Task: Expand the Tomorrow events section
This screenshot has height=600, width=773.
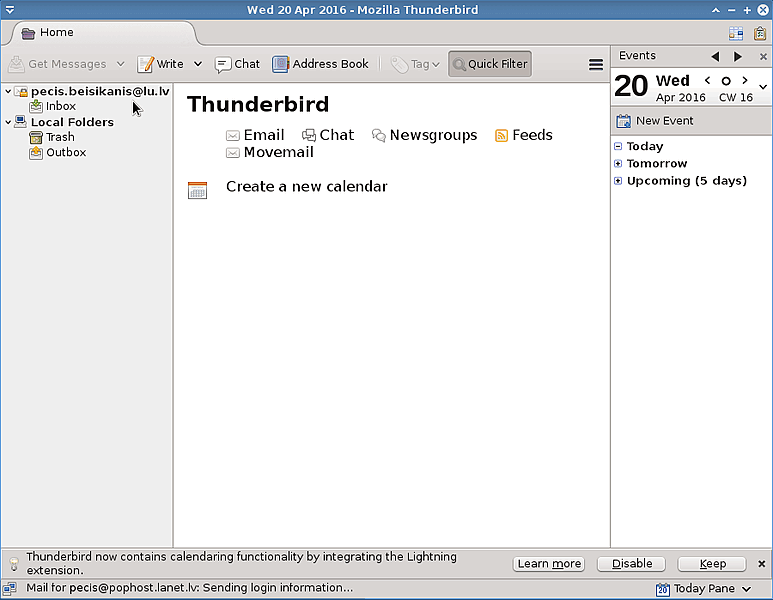Action: coord(618,163)
